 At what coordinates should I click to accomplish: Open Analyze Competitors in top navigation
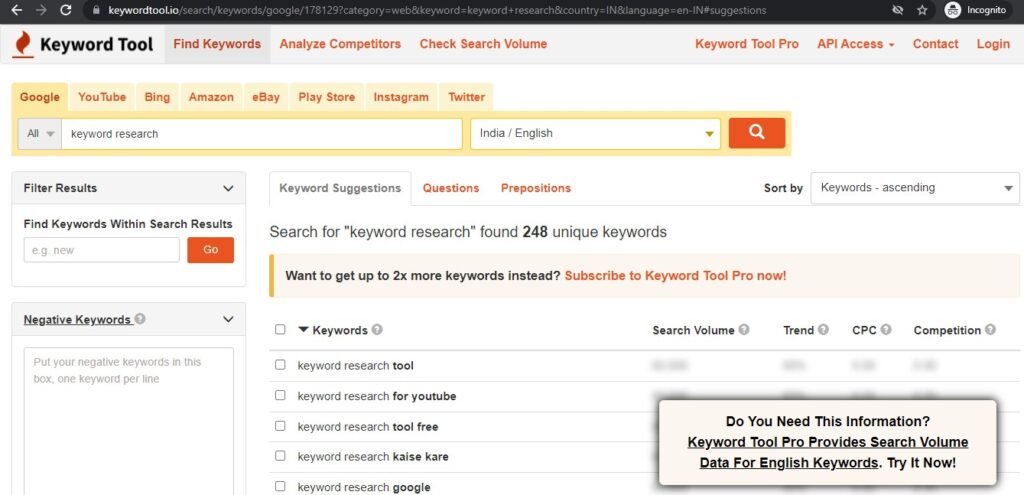[x=340, y=44]
